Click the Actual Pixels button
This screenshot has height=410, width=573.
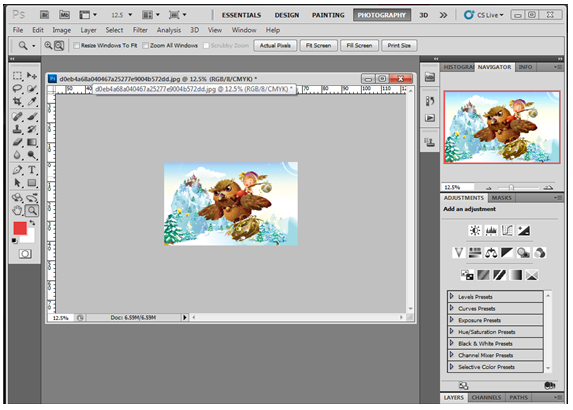(275, 46)
